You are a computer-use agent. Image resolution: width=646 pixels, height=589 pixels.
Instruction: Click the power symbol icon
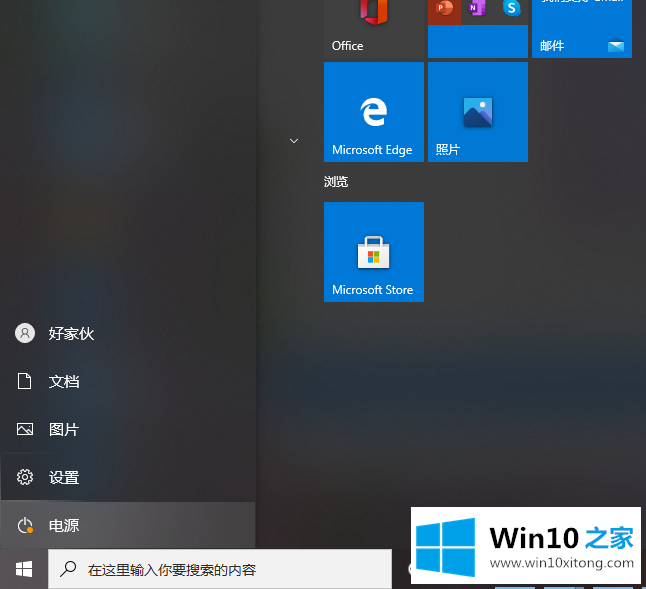(x=25, y=525)
